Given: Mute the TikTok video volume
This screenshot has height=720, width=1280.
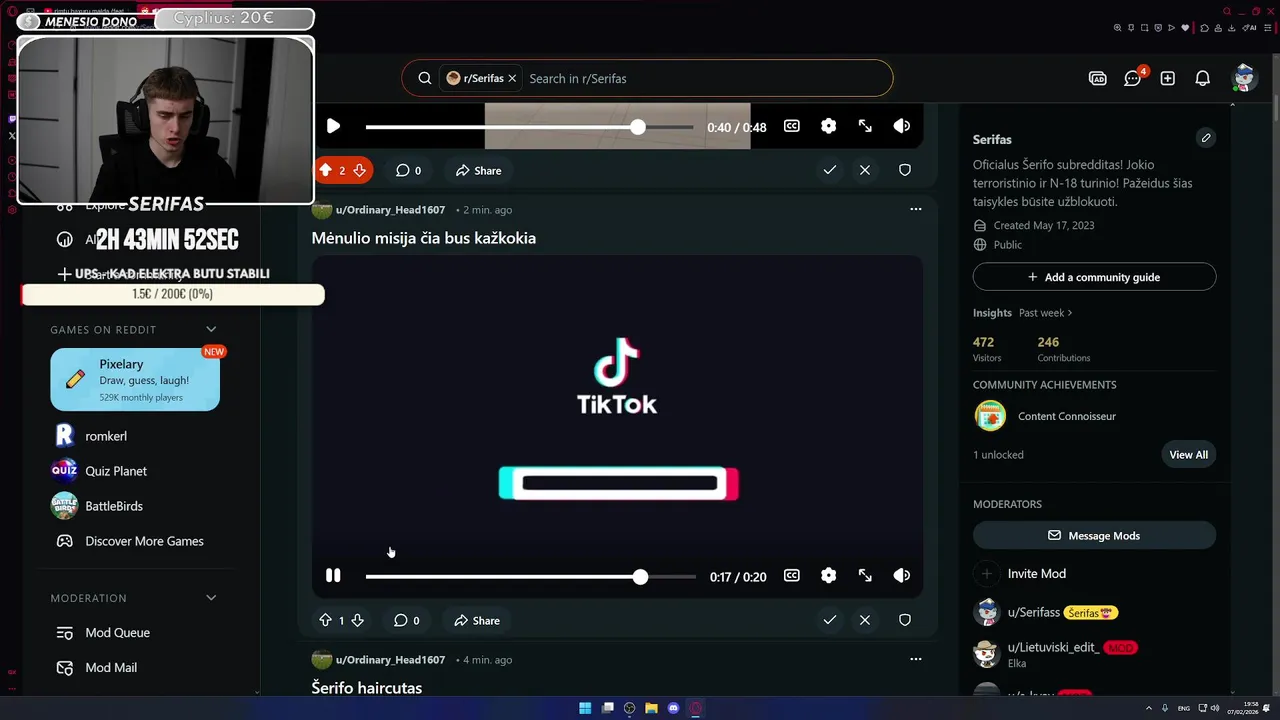Looking at the screenshot, I should (x=901, y=576).
